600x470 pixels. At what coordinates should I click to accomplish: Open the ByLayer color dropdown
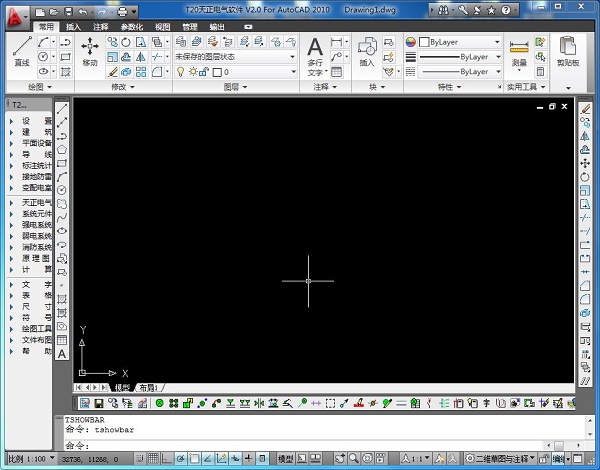point(460,42)
